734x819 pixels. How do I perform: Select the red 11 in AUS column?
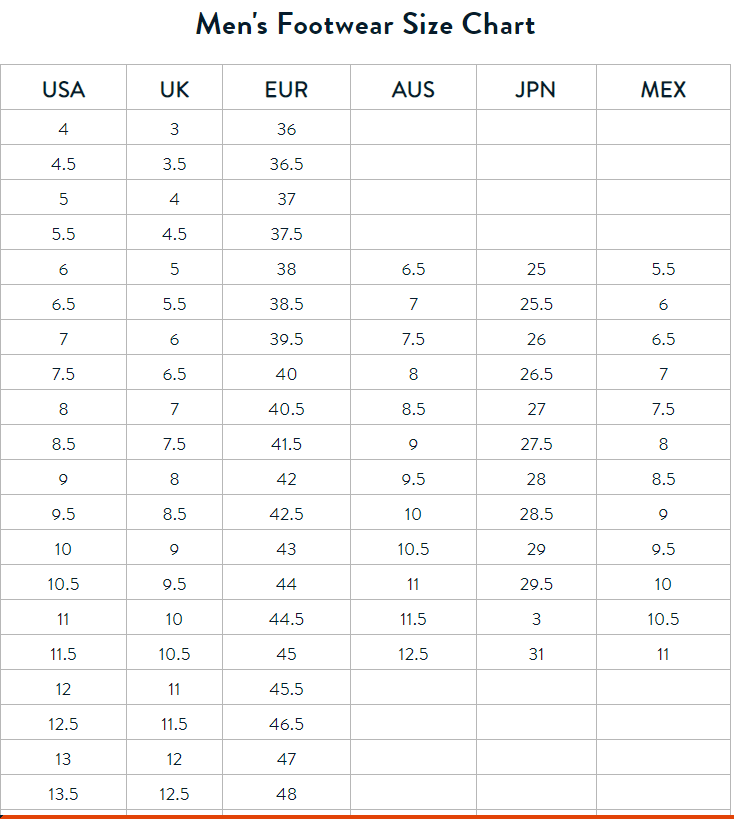coord(413,584)
